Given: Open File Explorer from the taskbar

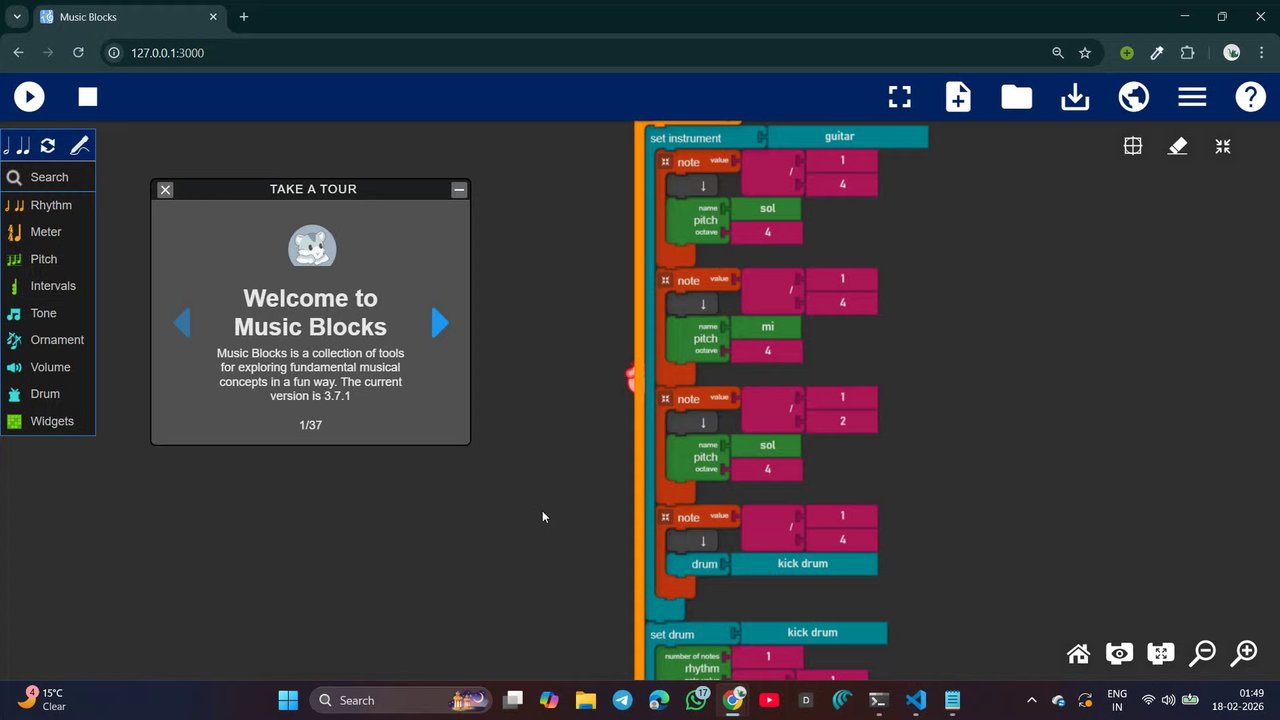Looking at the screenshot, I should [x=585, y=700].
